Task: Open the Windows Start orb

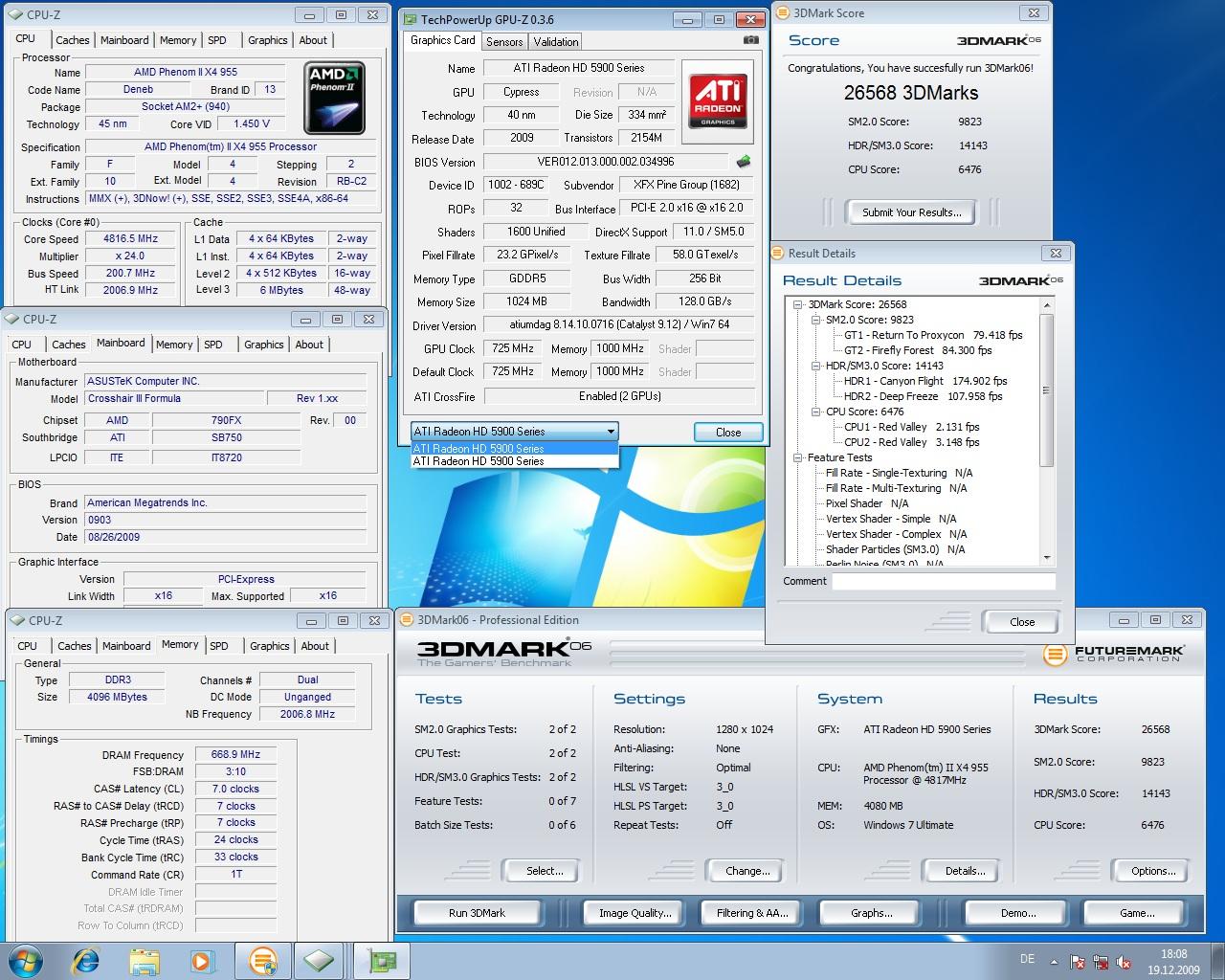Action: coord(26,960)
